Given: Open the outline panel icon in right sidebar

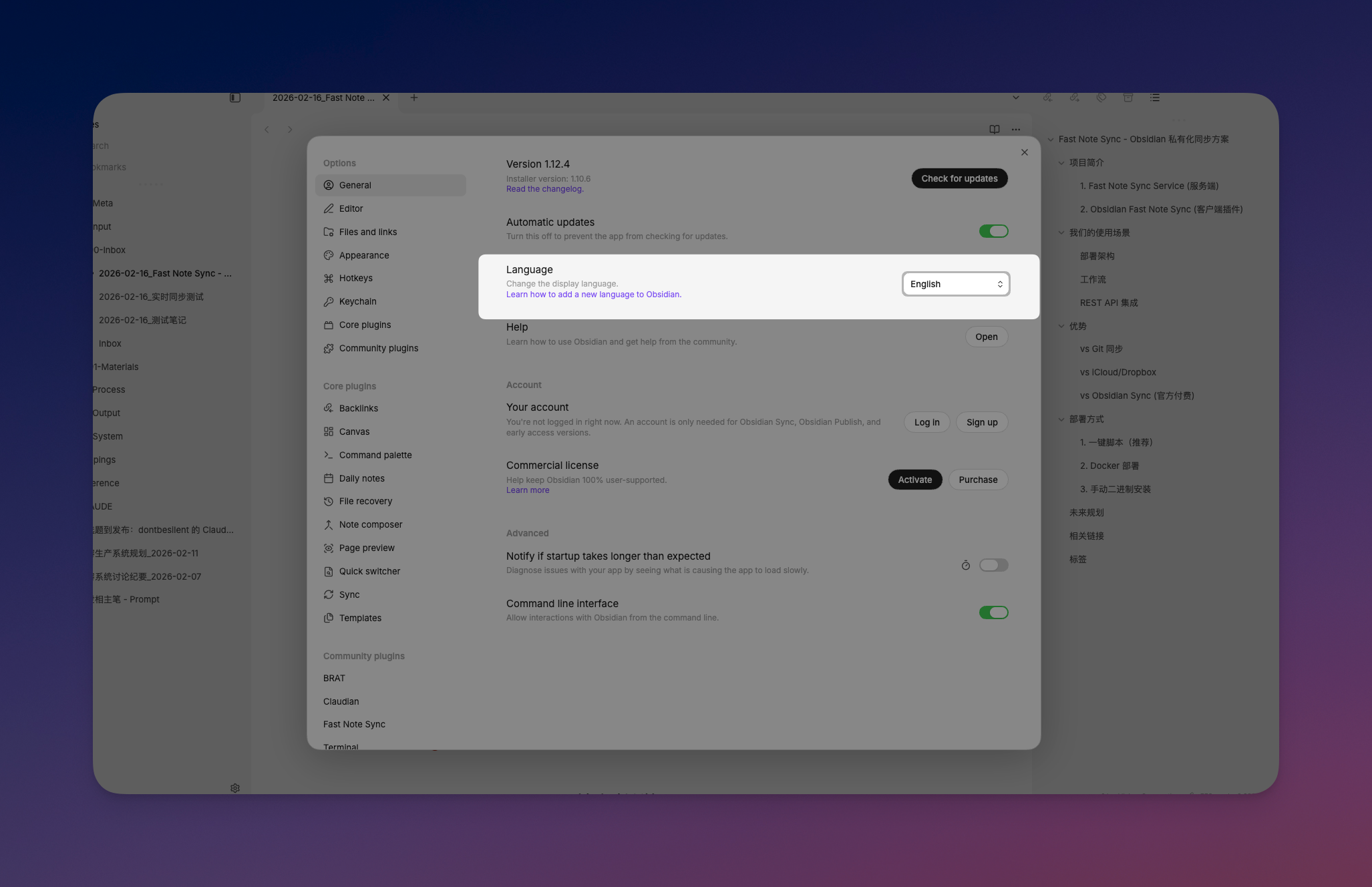Looking at the screenshot, I should coord(1155,98).
